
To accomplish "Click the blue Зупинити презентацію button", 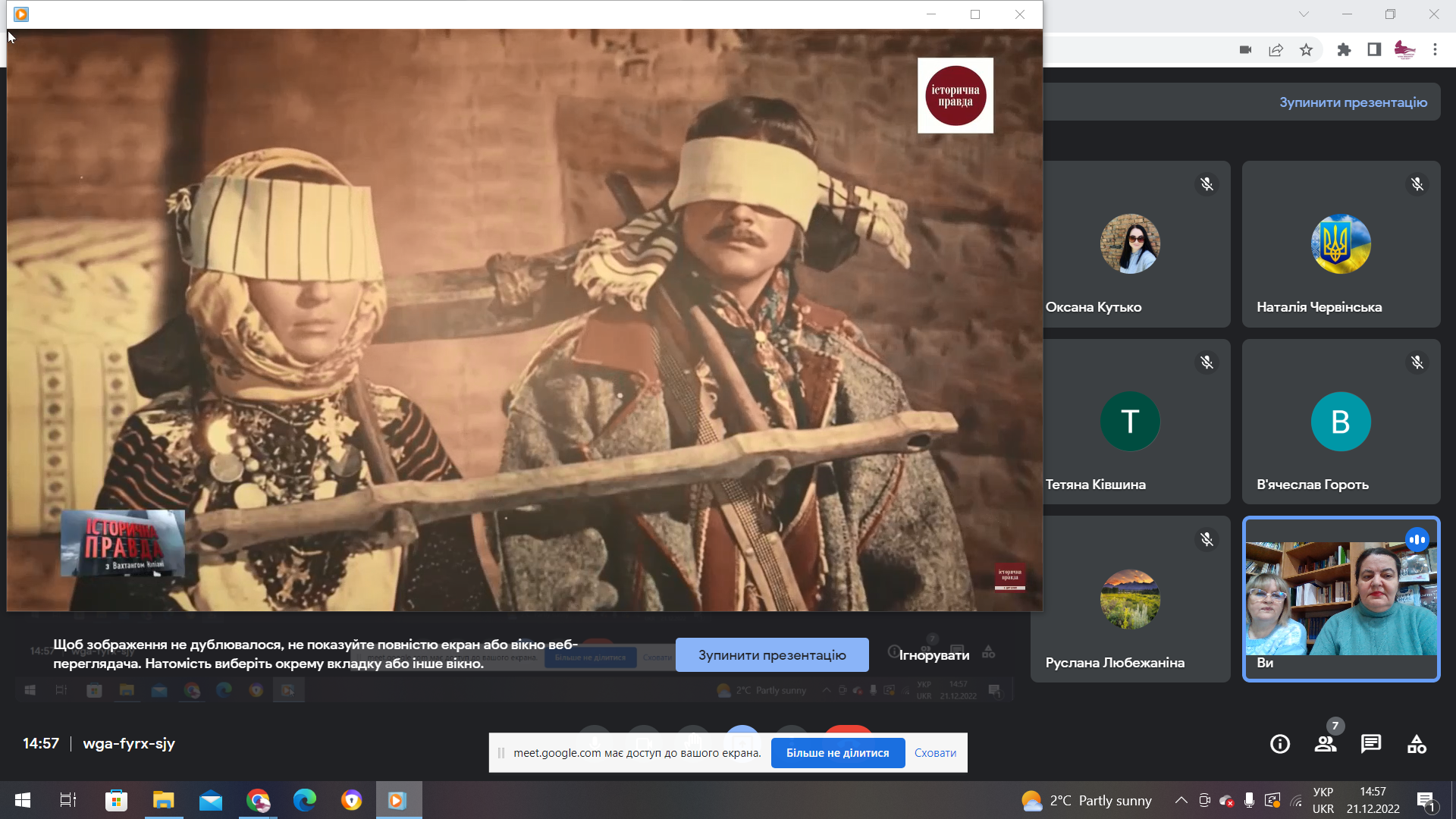I will (x=772, y=655).
